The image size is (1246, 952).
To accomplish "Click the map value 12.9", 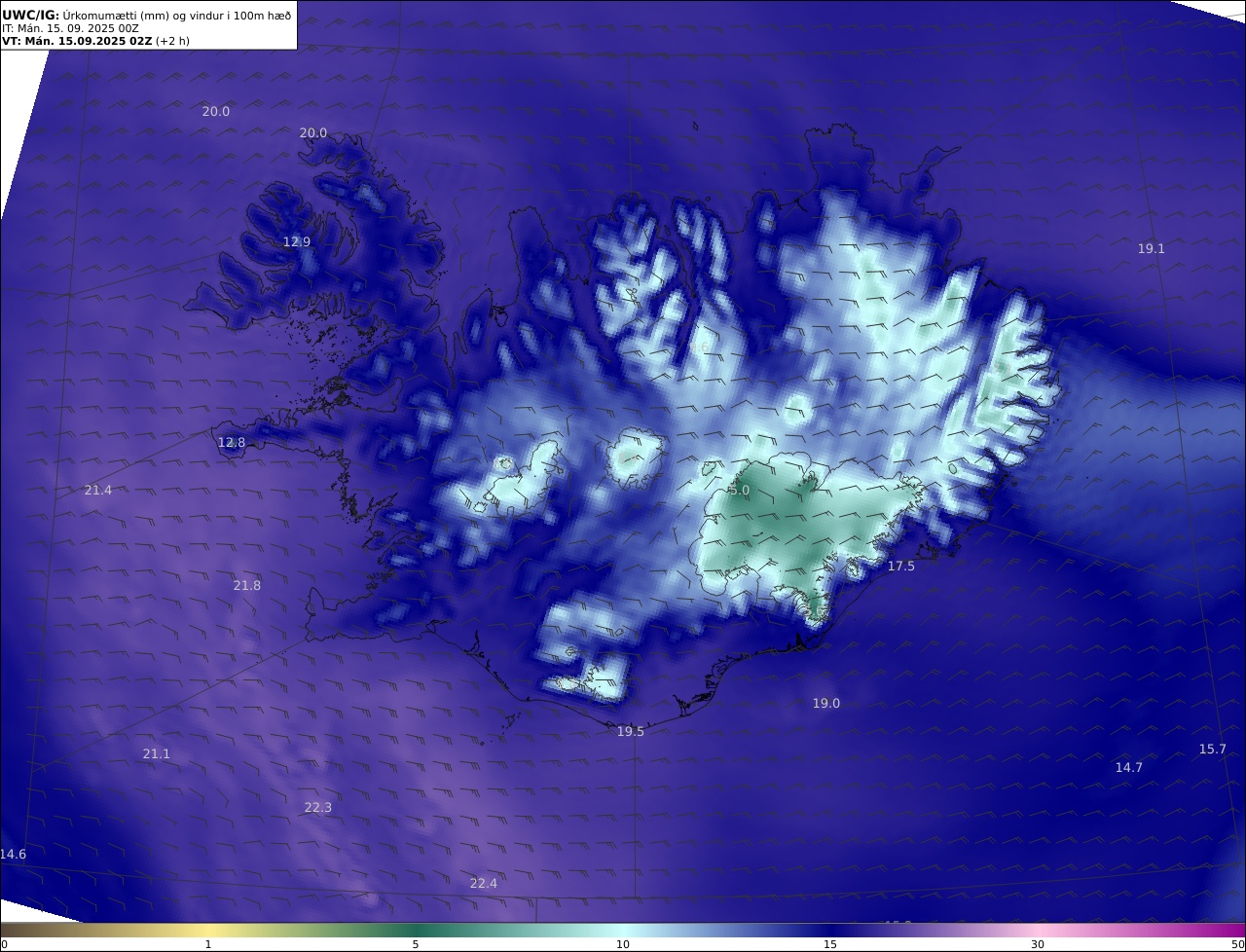I will (297, 241).
